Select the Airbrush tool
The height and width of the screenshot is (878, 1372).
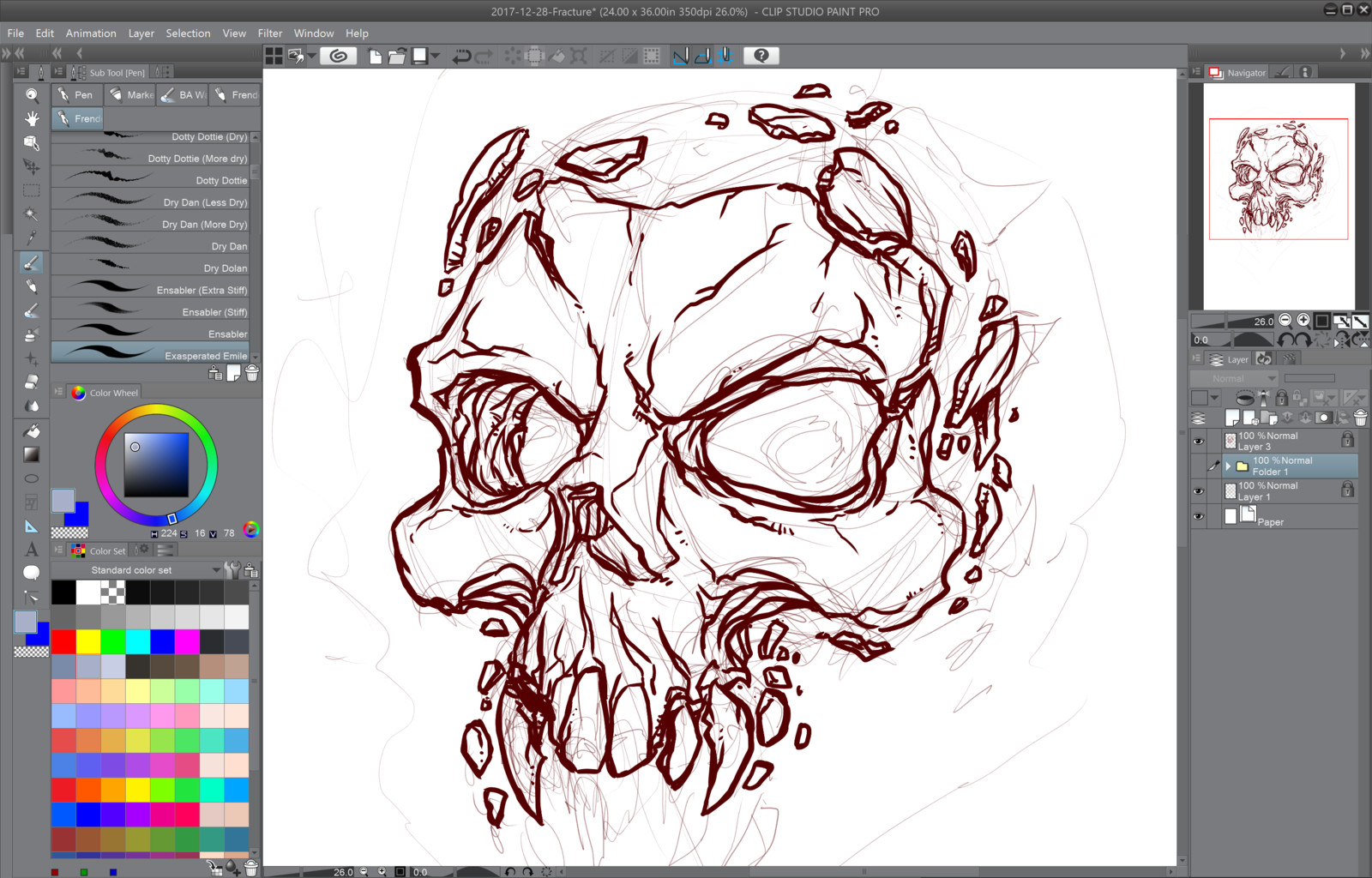tap(32, 334)
